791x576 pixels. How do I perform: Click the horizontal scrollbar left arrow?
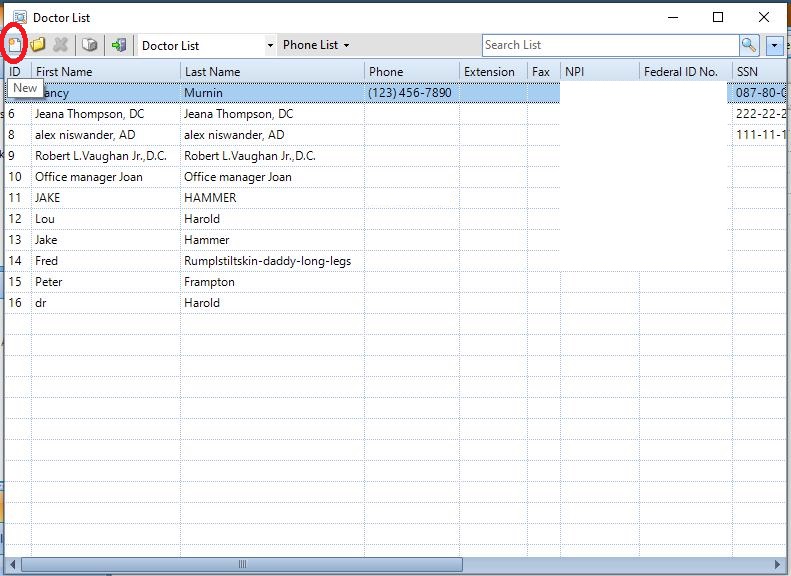point(12,564)
